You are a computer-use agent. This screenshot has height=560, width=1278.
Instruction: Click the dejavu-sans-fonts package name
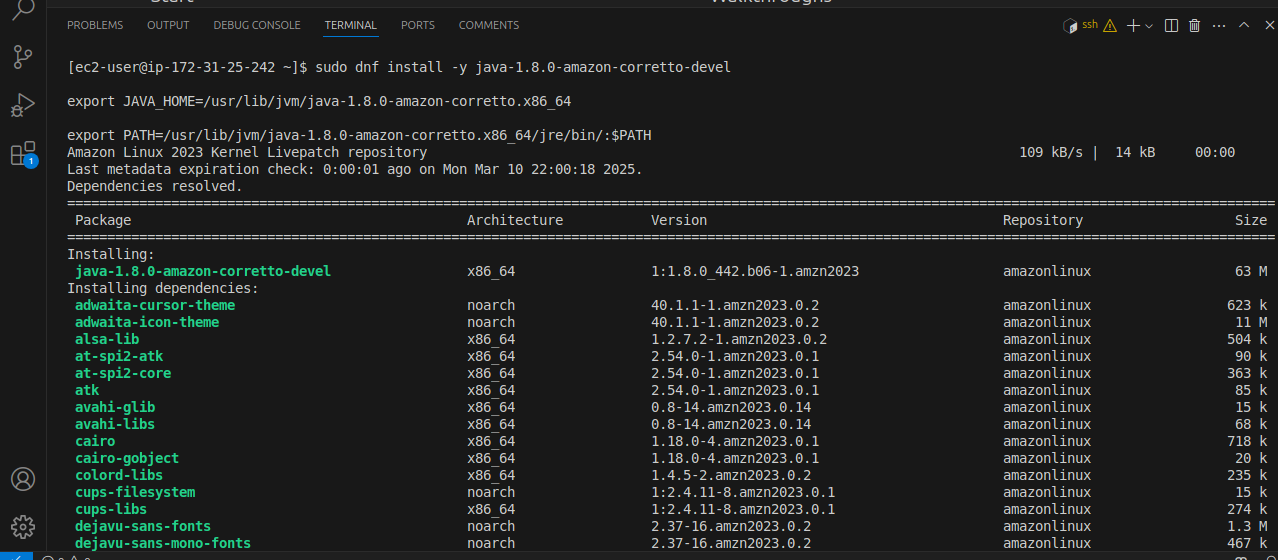pos(143,527)
